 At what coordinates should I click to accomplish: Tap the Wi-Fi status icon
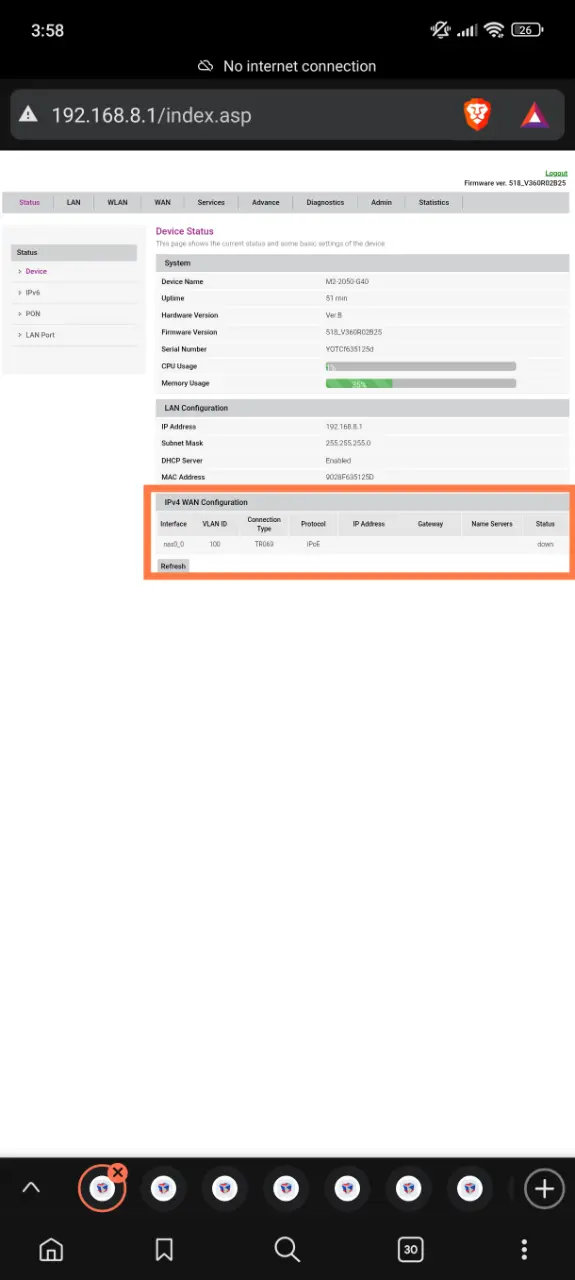coord(494,30)
